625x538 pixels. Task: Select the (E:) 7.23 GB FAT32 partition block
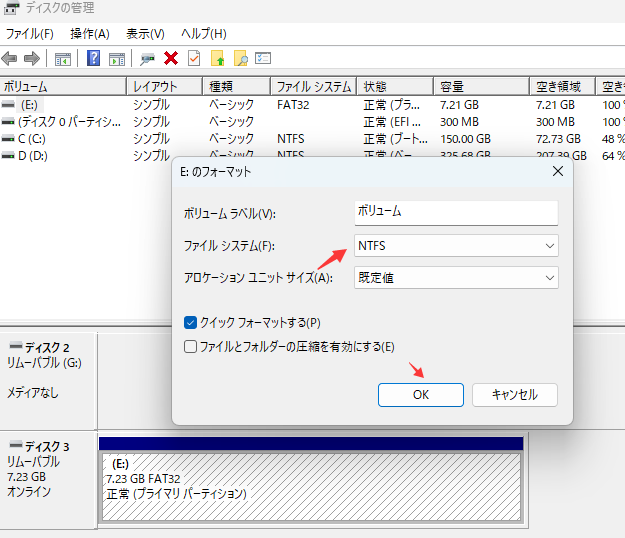click(x=311, y=487)
